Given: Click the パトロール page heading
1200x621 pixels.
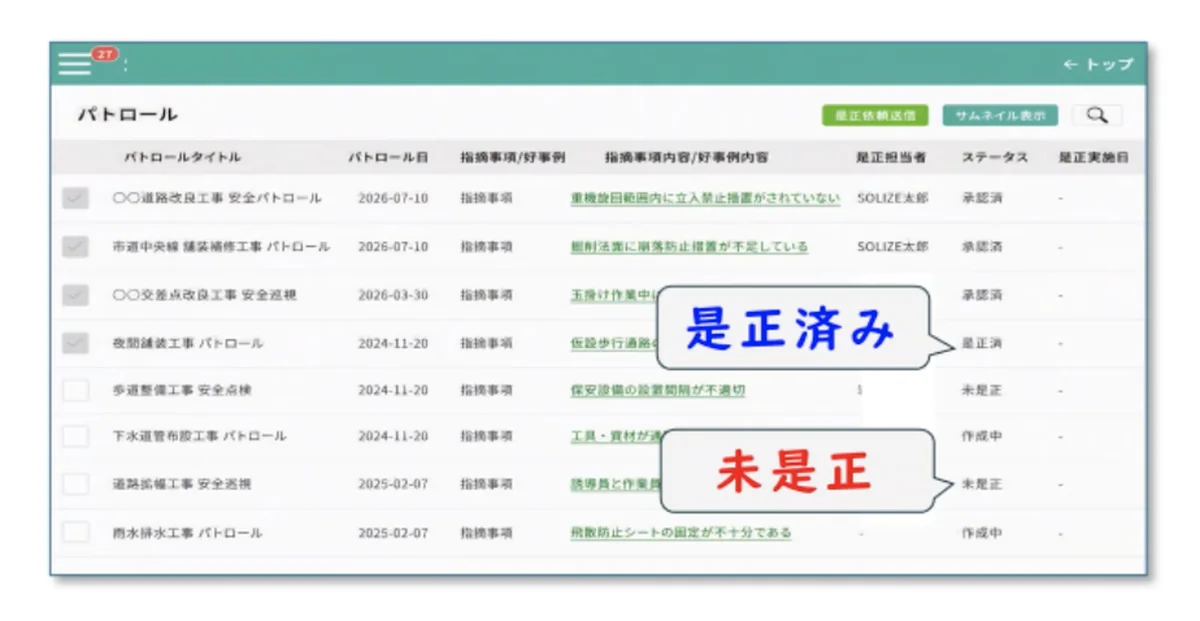Looking at the screenshot, I should tap(128, 115).
